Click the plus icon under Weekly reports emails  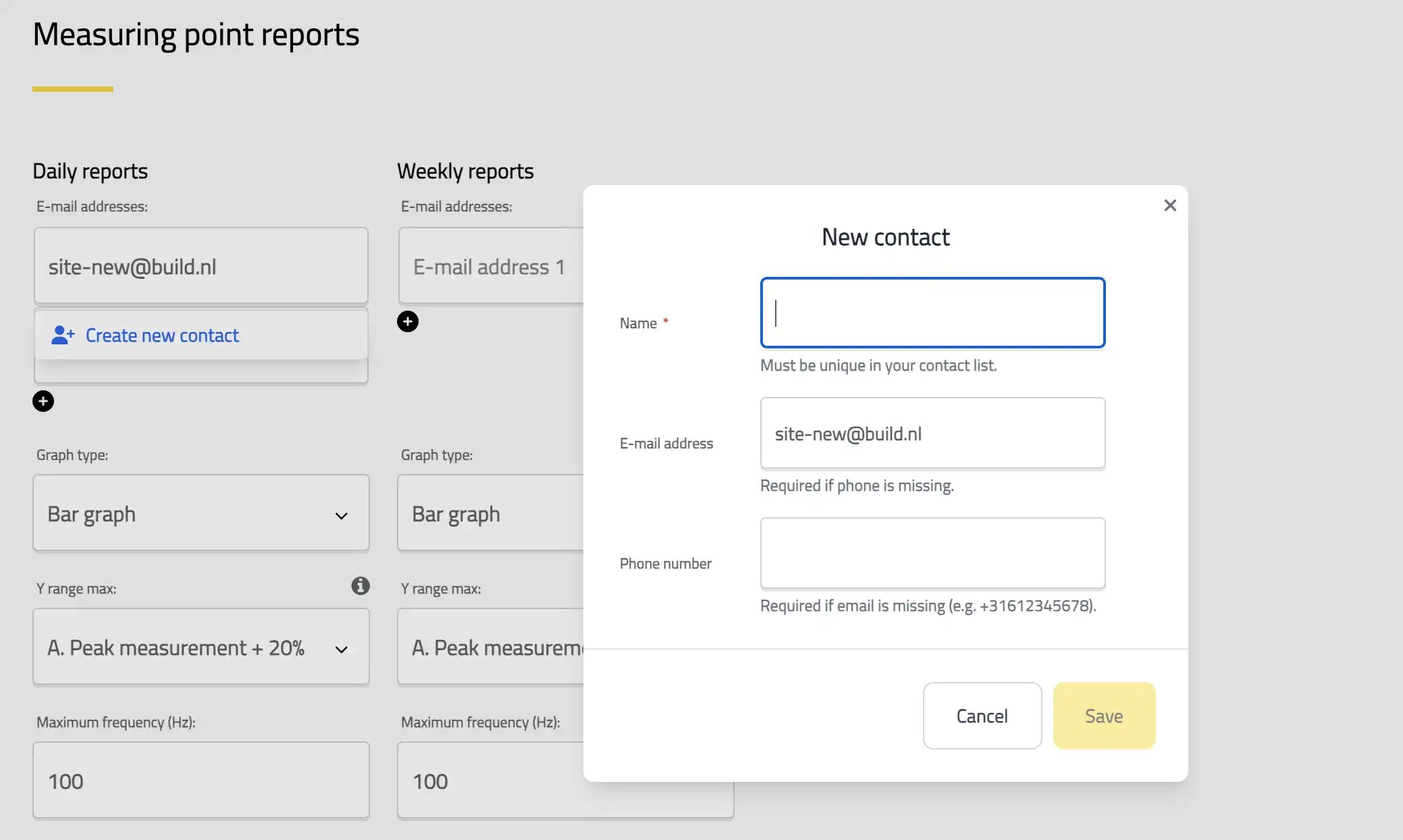click(x=407, y=321)
